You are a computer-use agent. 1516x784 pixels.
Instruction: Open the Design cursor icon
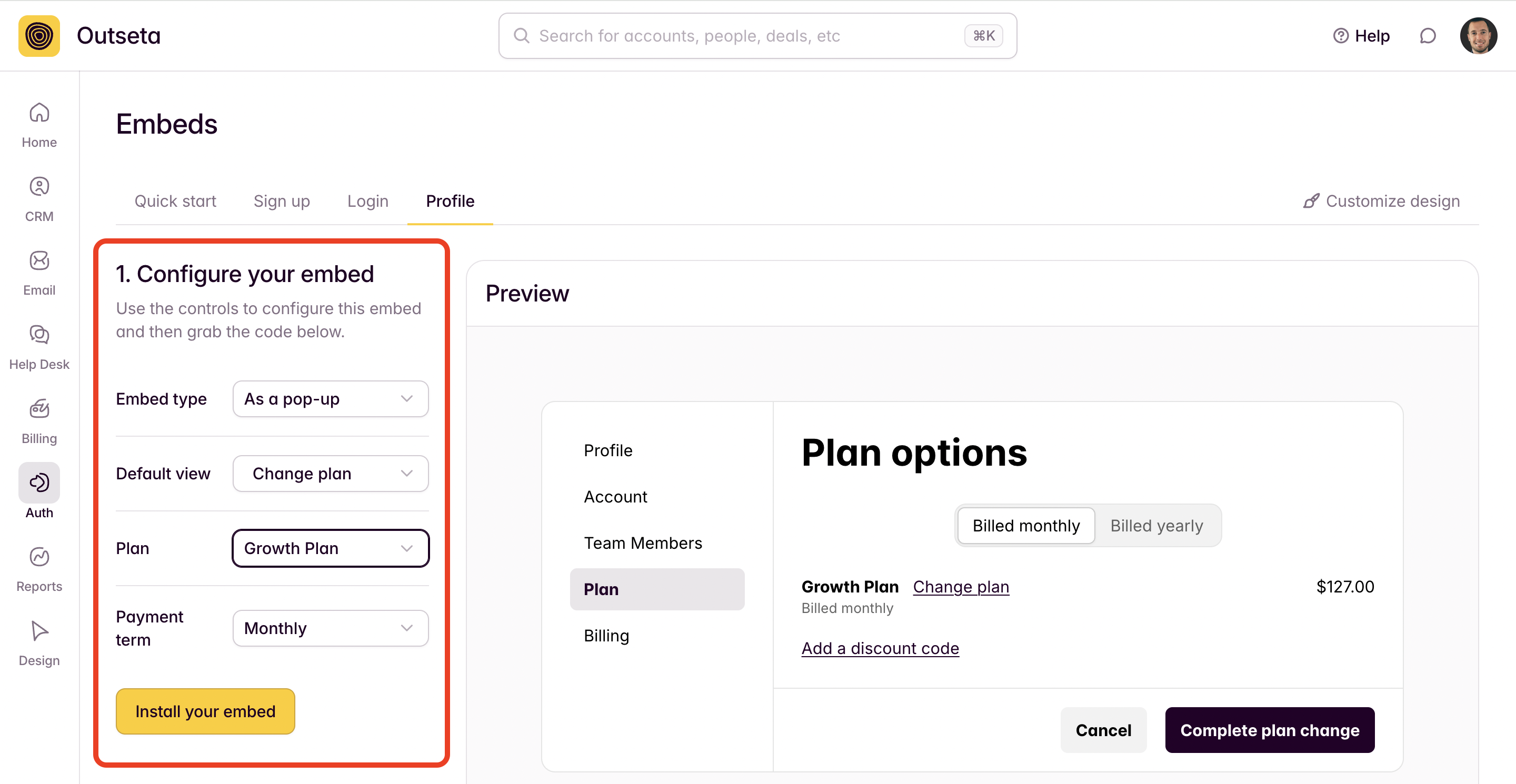pyautogui.click(x=39, y=631)
